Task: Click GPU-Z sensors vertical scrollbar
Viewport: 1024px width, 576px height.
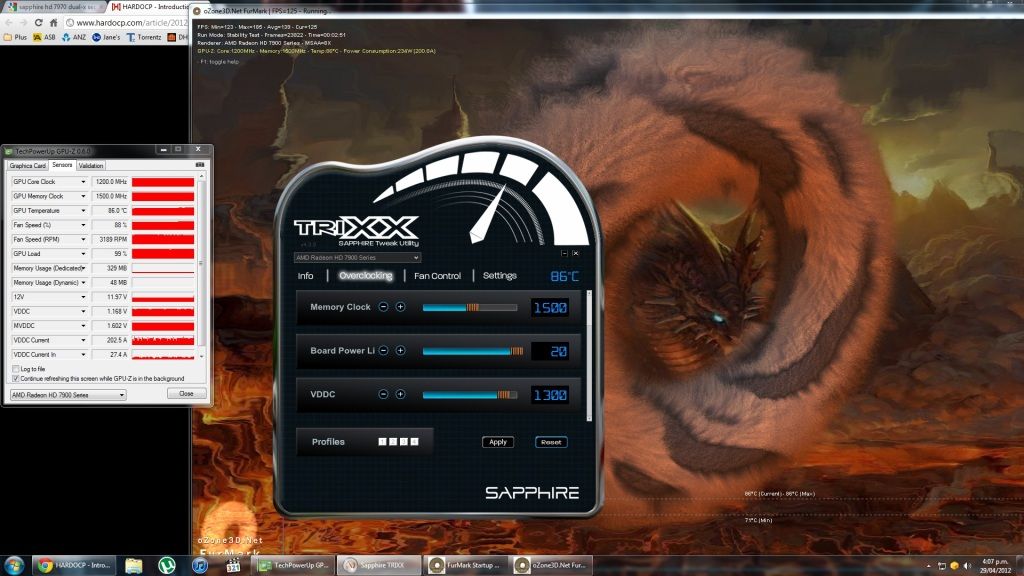Action: tap(201, 266)
